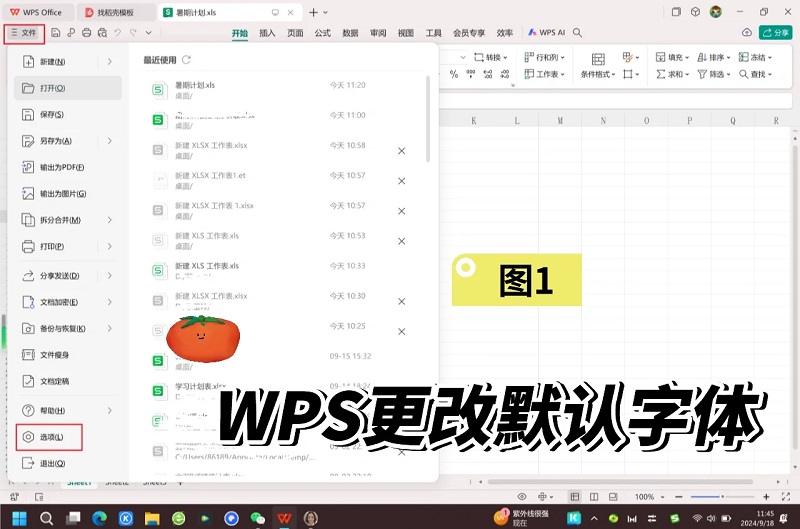Screen dimensions: 800x529
Task: Open the 筛选 dropdown in the ribbon
Action: click(x=714, y=74)
